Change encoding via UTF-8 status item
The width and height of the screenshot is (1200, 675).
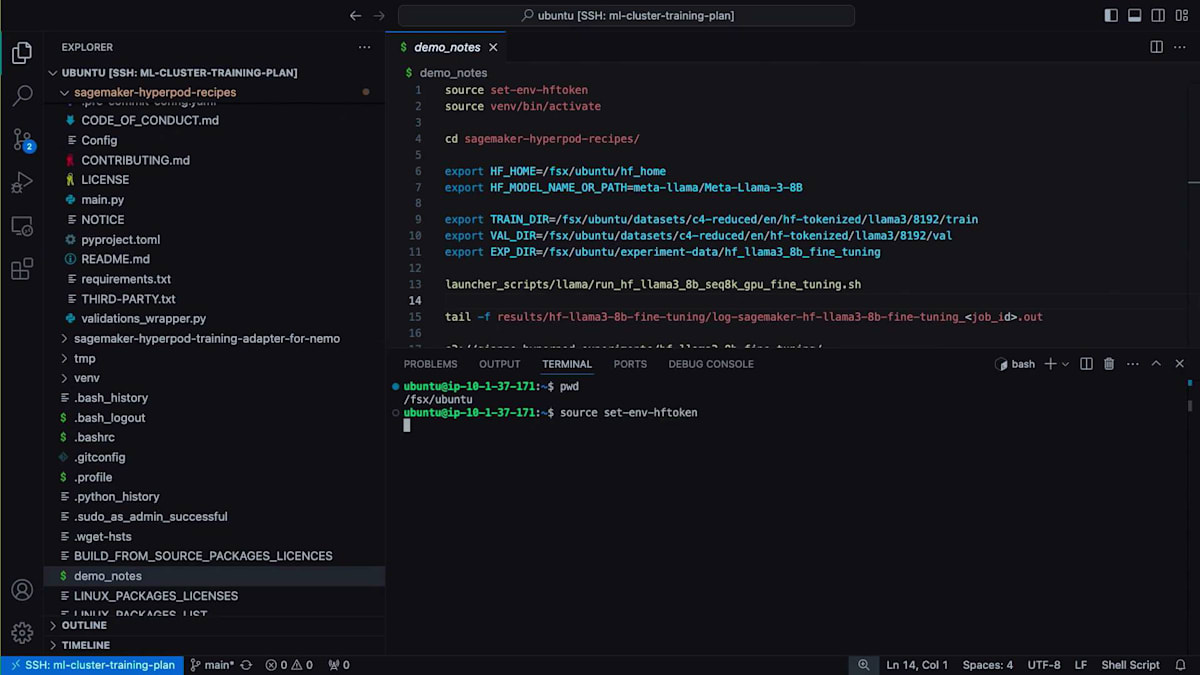[1044, 665]
